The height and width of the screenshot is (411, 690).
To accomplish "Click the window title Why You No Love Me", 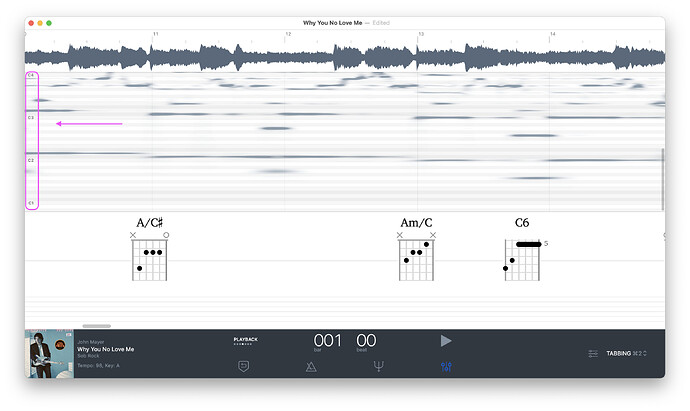I will 332,23.
